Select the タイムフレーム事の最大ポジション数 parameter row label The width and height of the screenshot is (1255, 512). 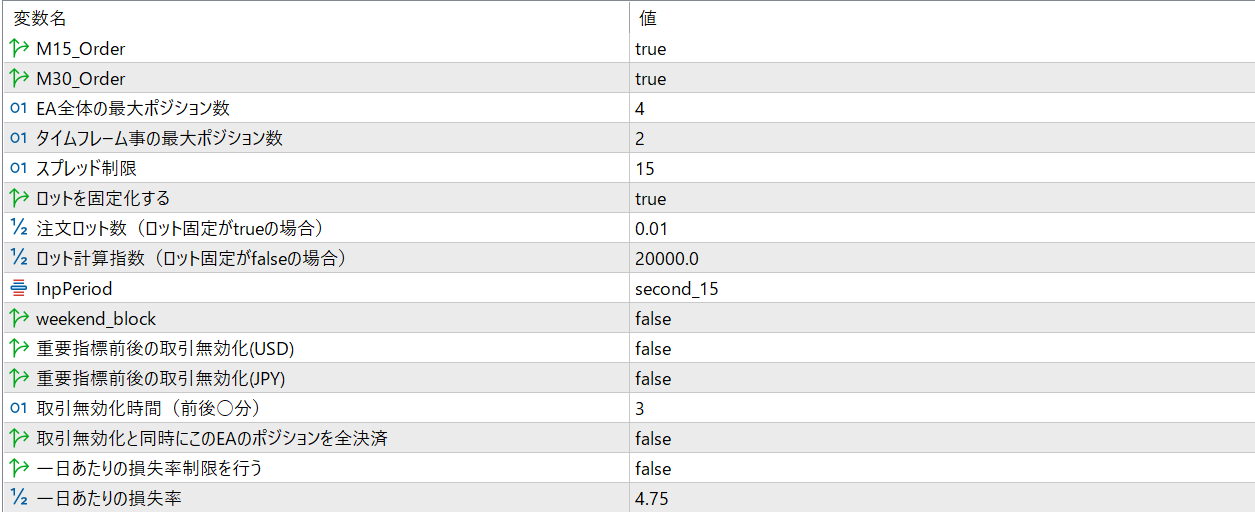tap(159, 138)
